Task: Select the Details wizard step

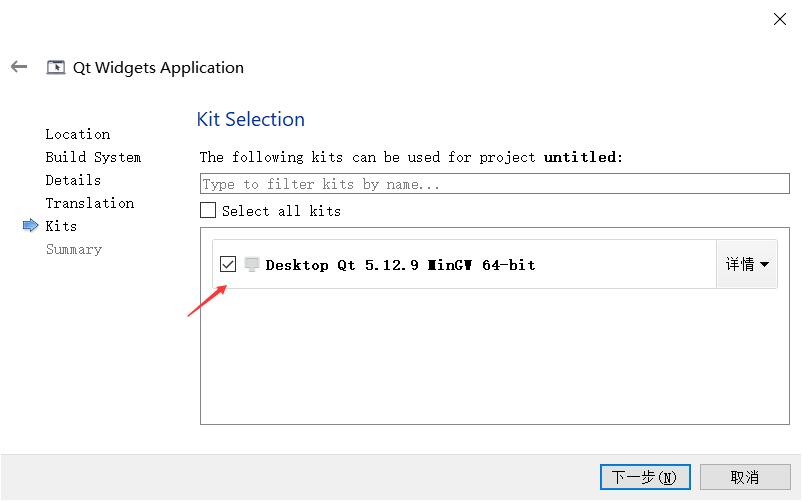Action: click(73, 180)
